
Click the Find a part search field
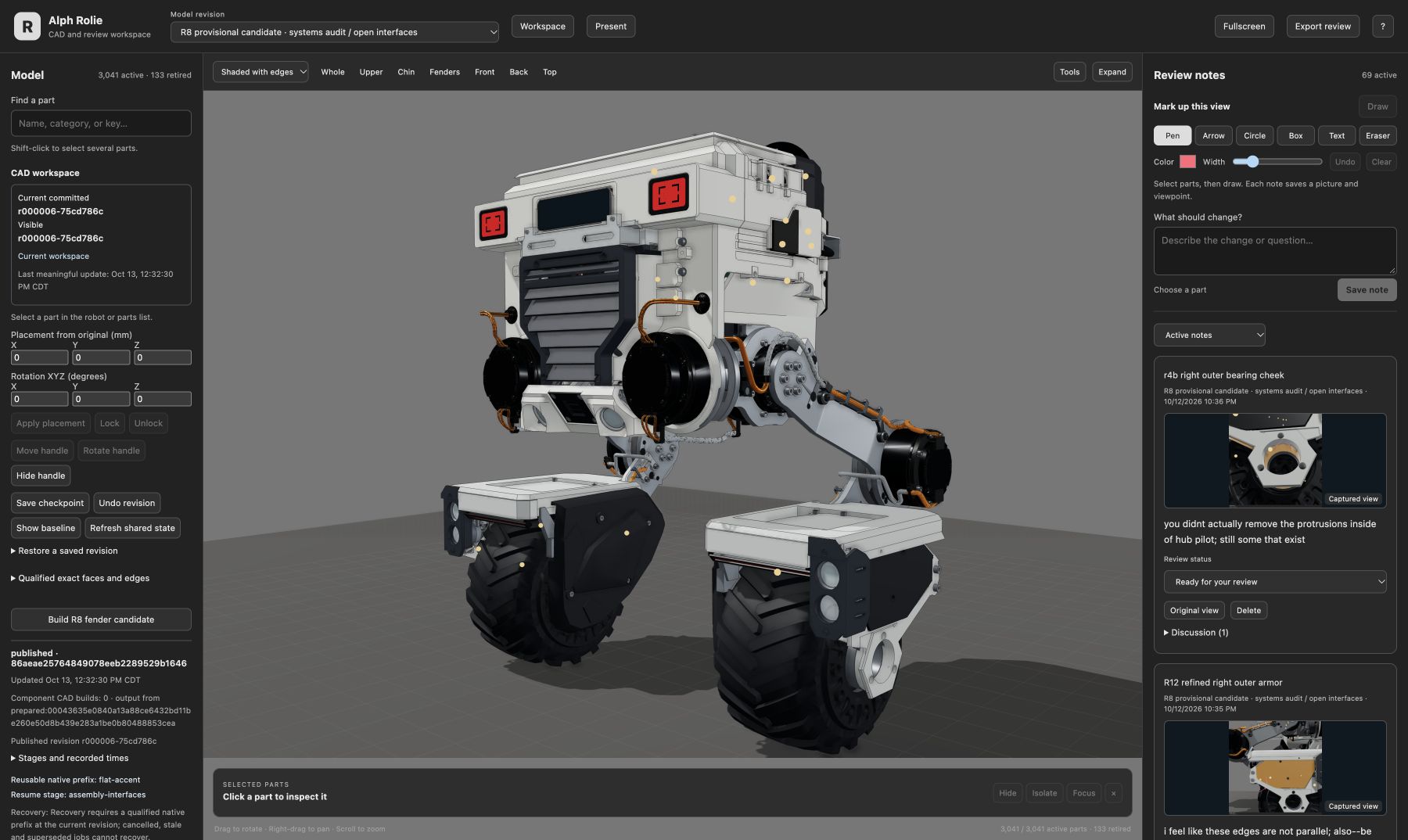tap(101, 124)
